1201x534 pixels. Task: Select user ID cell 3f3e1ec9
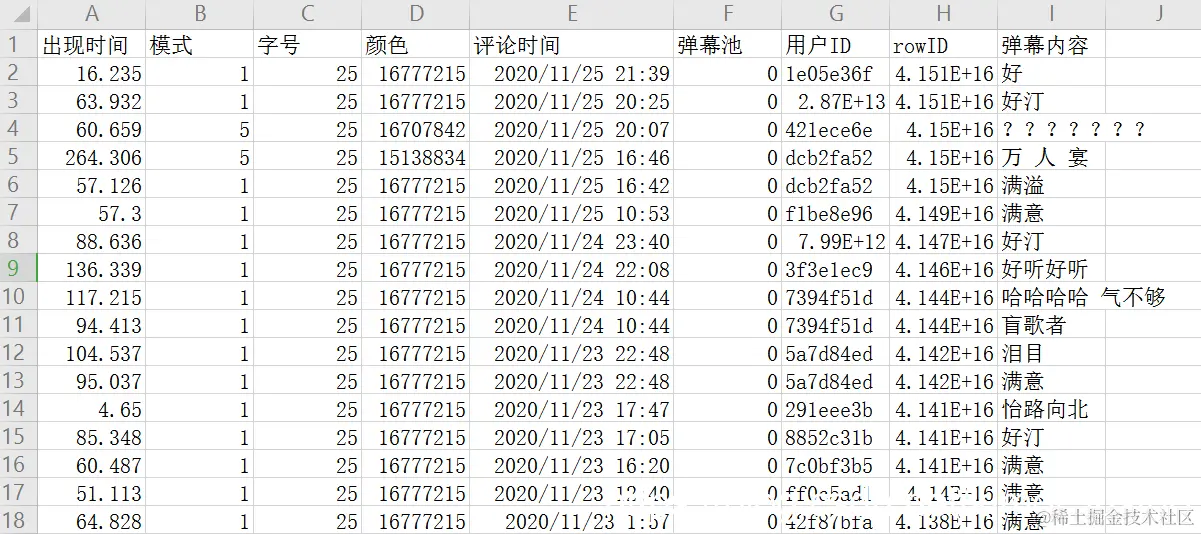pos(836,269)
